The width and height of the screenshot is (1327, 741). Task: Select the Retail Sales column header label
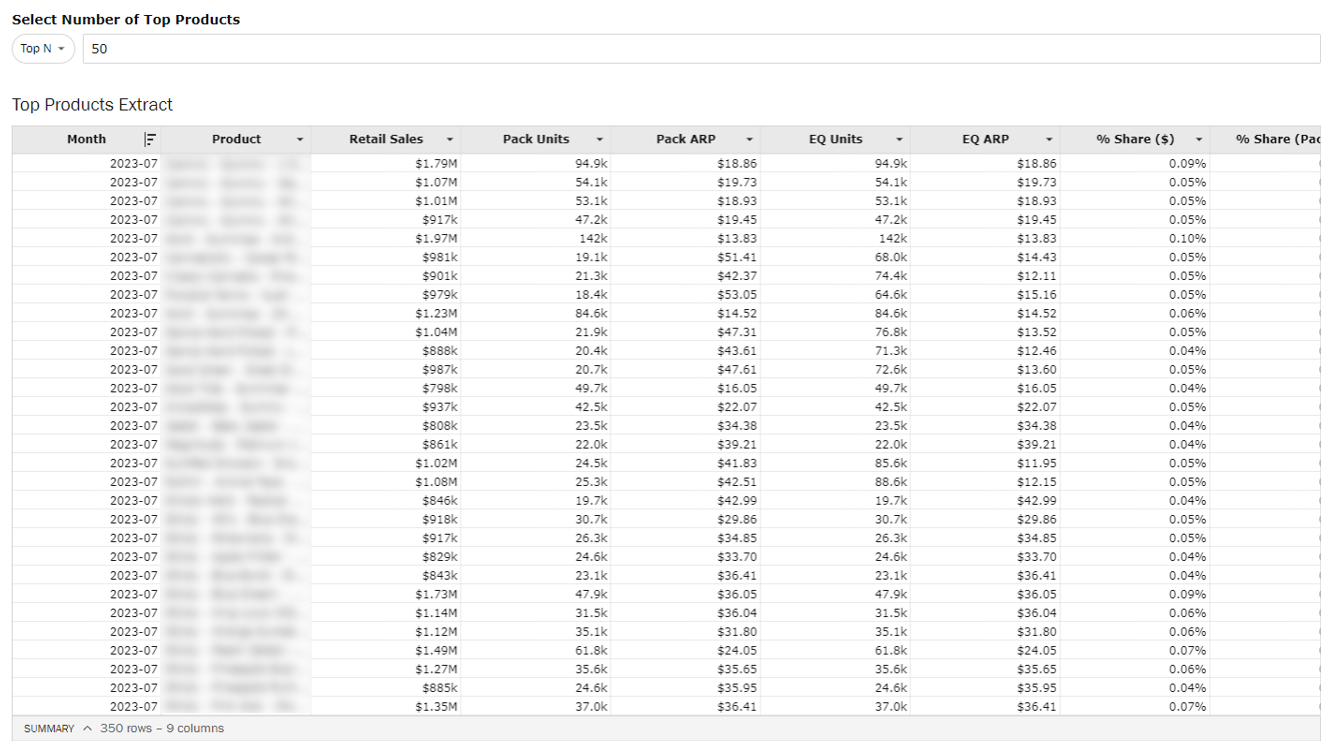(x=386, y=140)
